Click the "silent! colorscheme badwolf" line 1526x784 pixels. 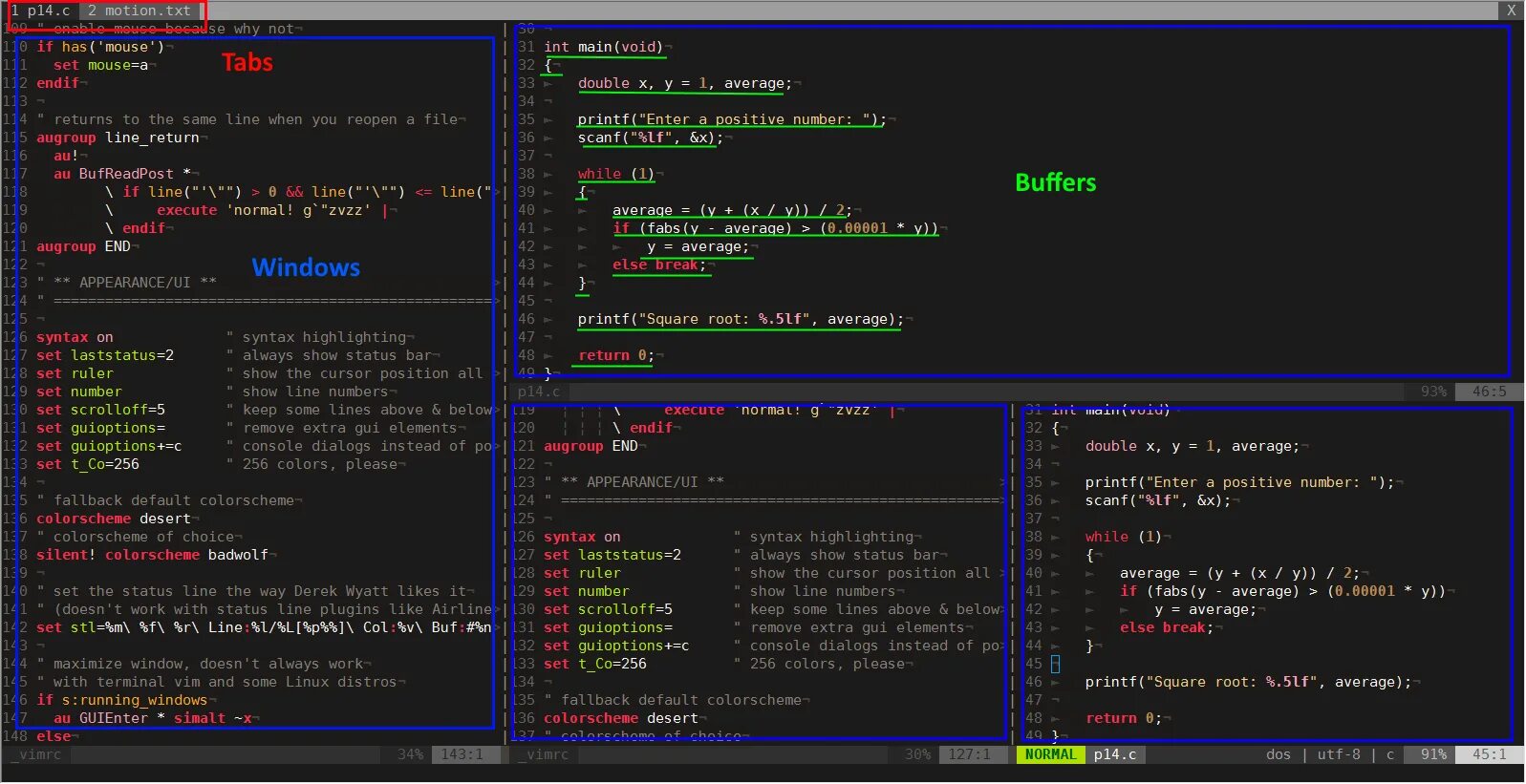point(153,555)
